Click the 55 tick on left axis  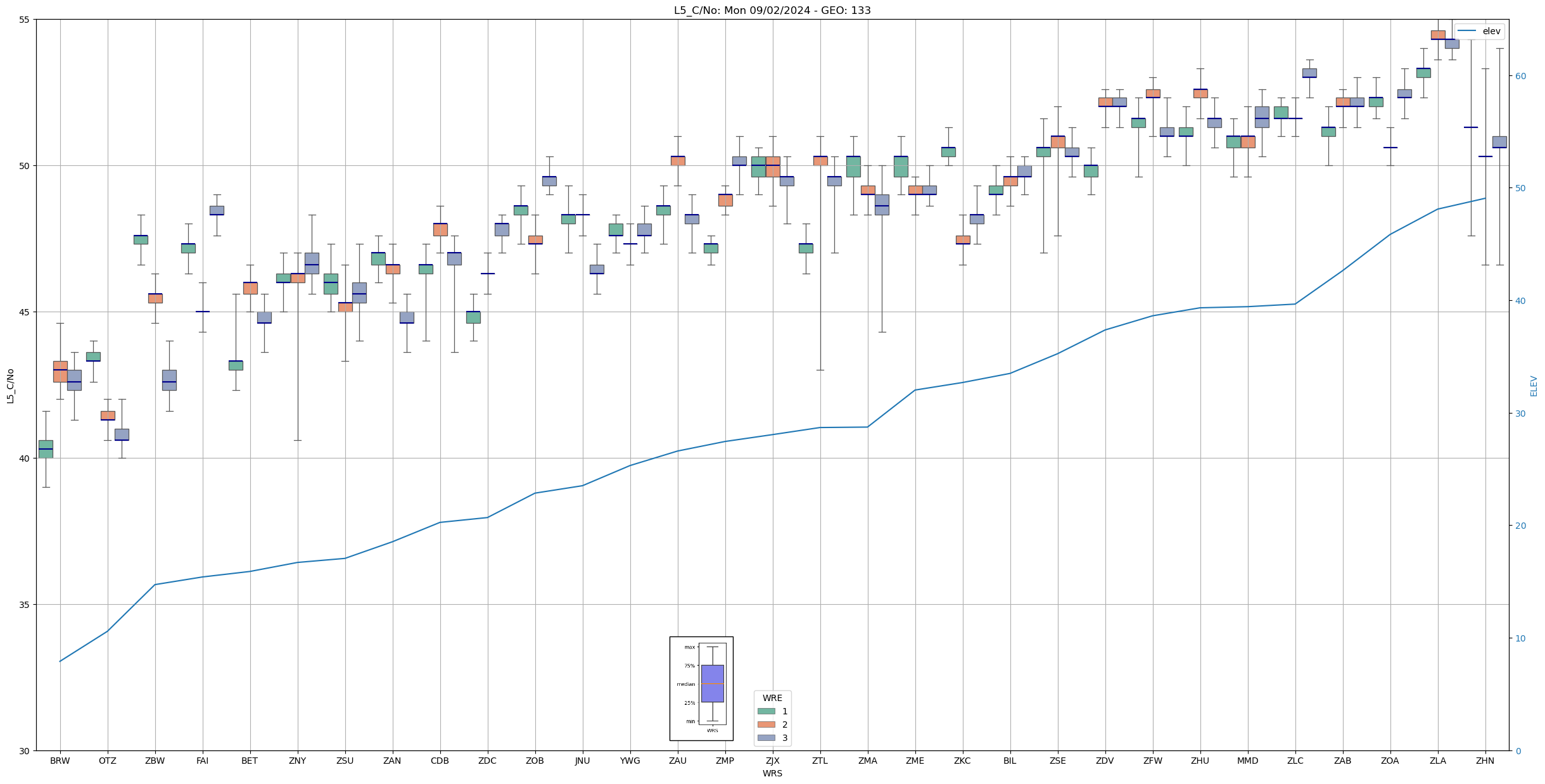(25, 20)
